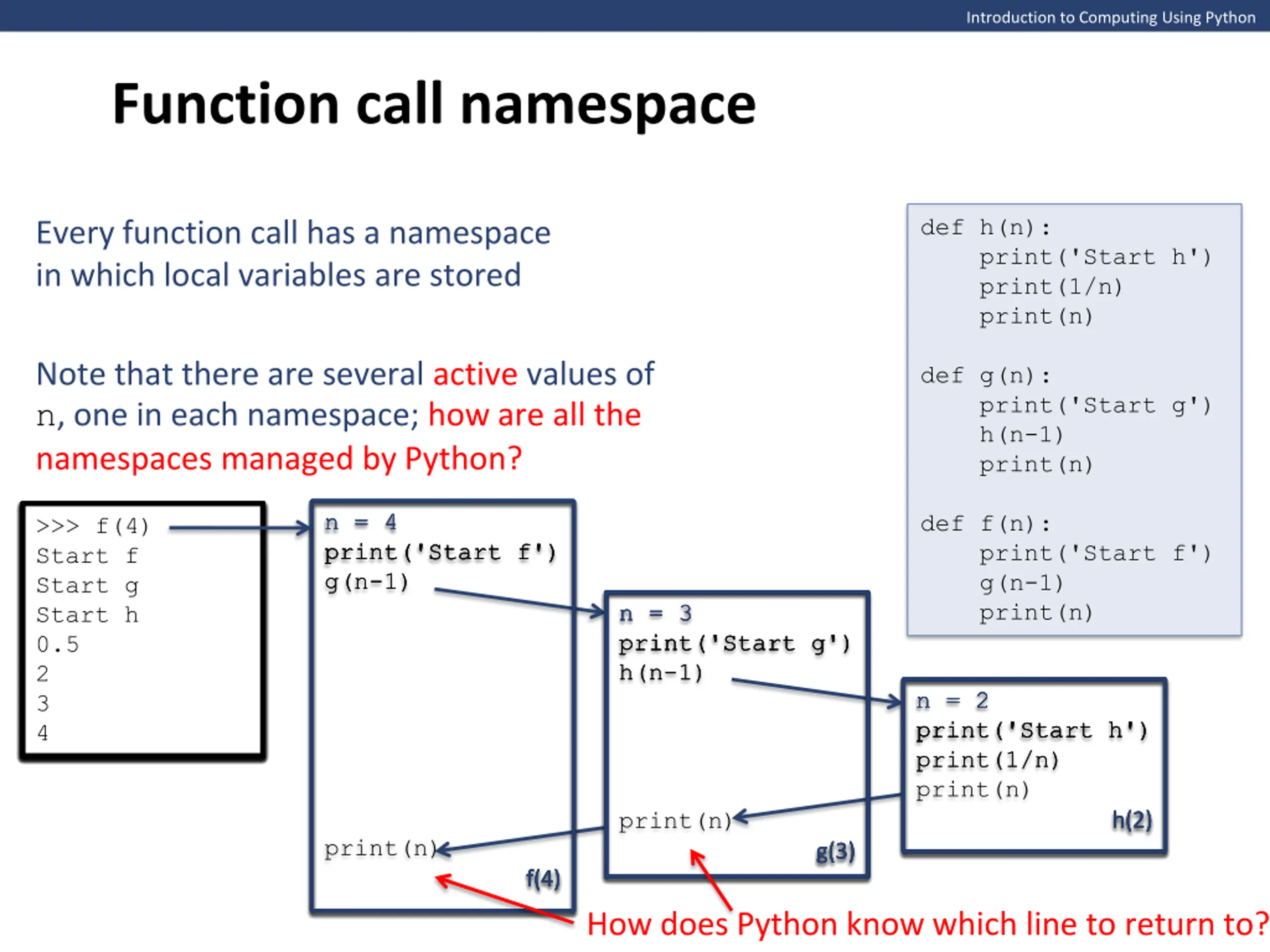Screen dimensions: 1270x952
Task: Click the 'Introduction to Computing Using Python' header text
Action: pyautogui.click(x=1110, y=17)
